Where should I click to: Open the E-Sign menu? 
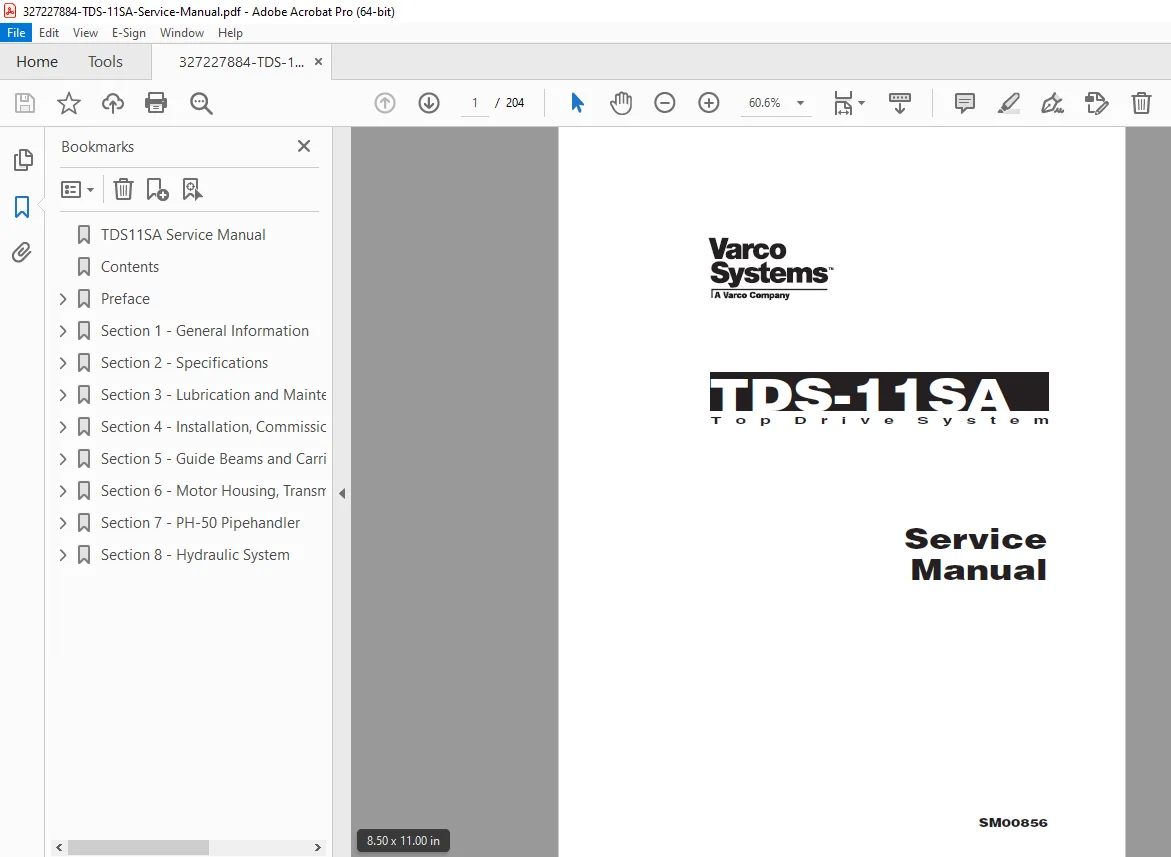coord(128,33)
